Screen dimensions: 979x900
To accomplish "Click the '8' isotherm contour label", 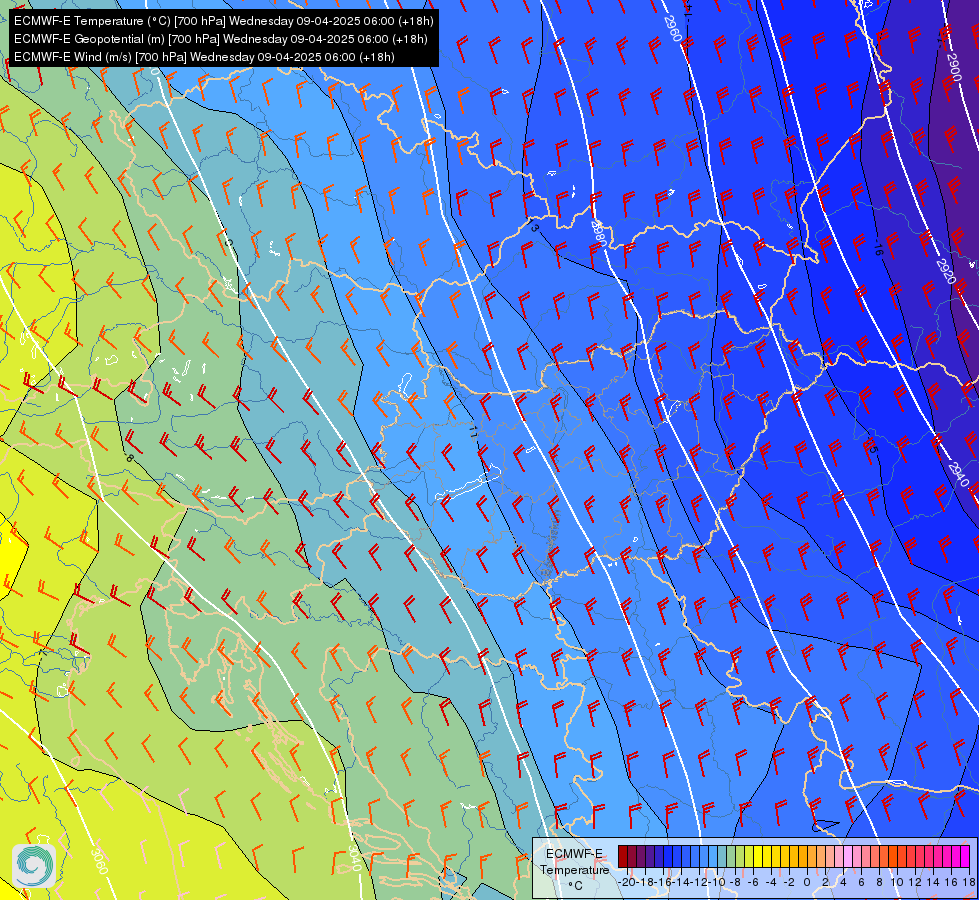I will (129, 458).
